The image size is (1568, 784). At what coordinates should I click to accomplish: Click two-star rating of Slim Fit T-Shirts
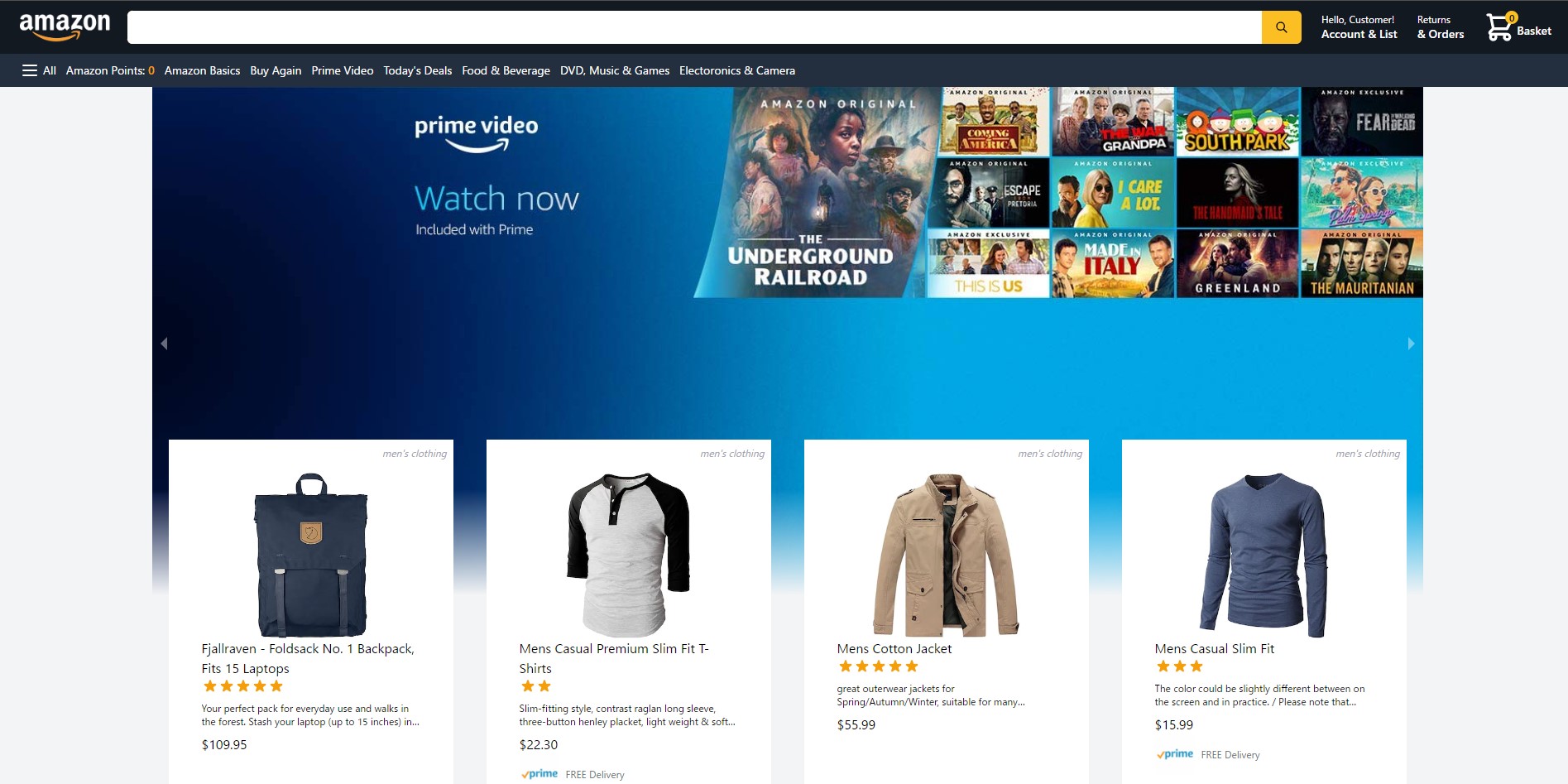[536, 686]
